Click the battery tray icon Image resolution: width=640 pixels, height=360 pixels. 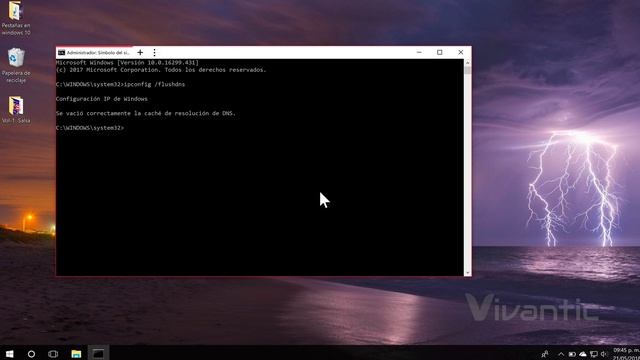pyautogui.click(x=572, y=354)
